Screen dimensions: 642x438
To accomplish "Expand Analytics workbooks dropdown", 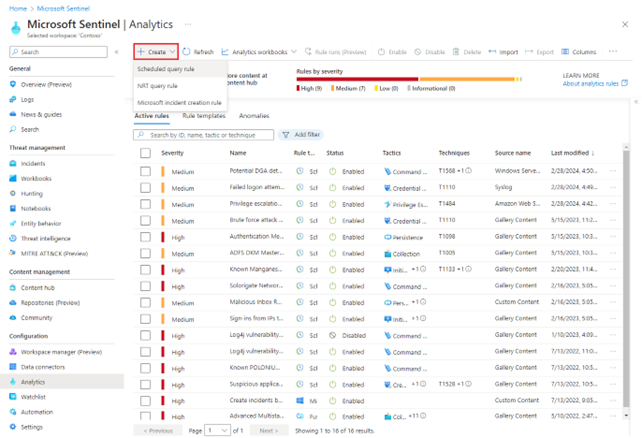I will click(x=259, y=52).
